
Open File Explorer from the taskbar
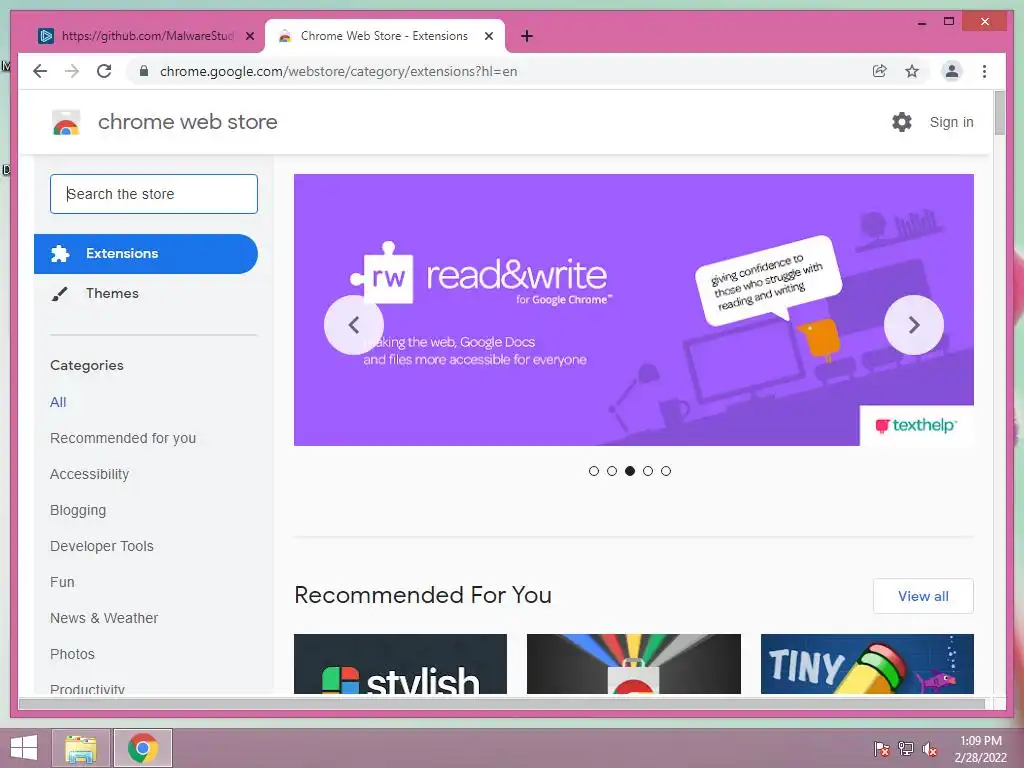[x=80, y=748]
